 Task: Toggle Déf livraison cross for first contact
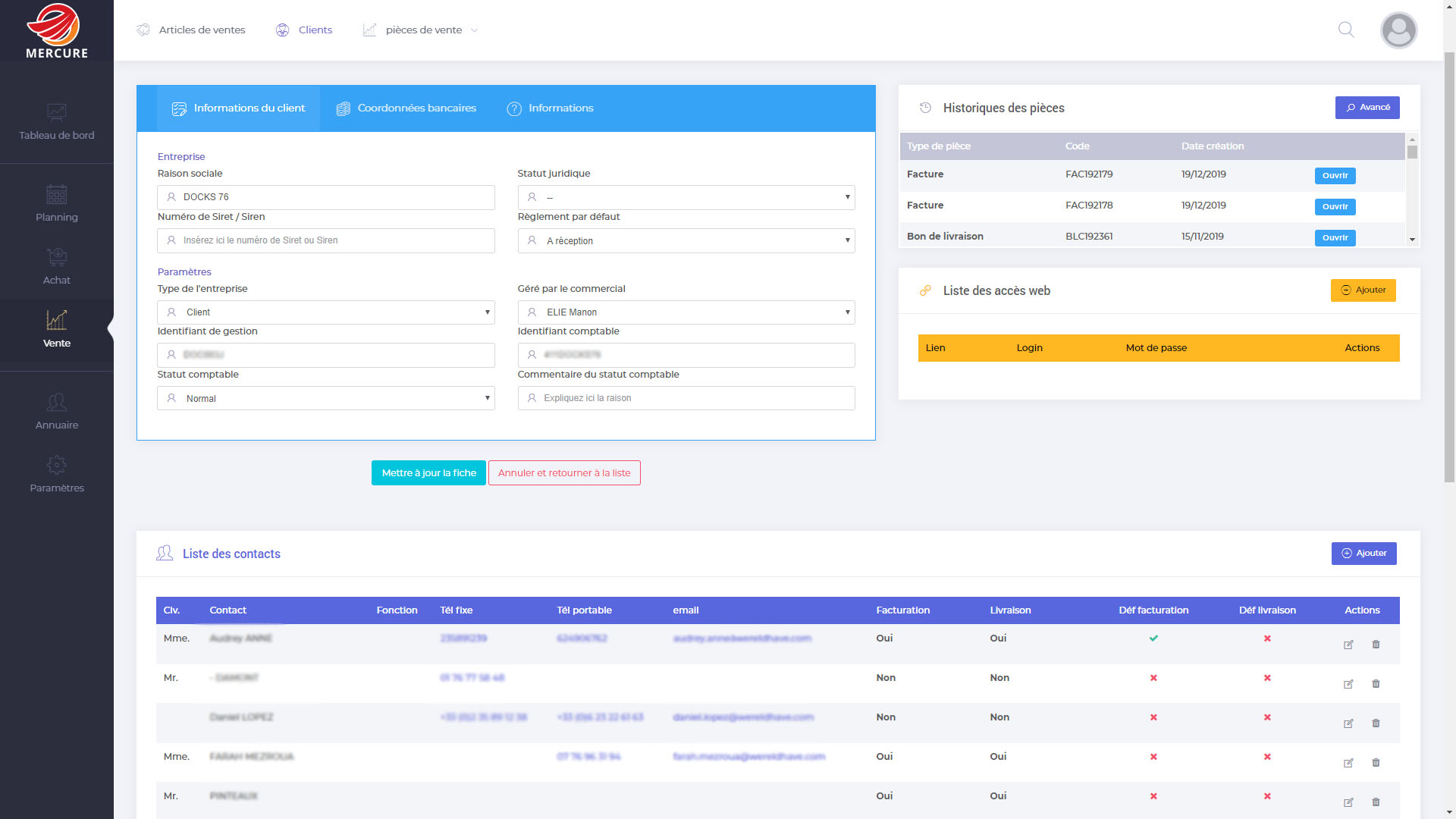(x=1267, y=639)
